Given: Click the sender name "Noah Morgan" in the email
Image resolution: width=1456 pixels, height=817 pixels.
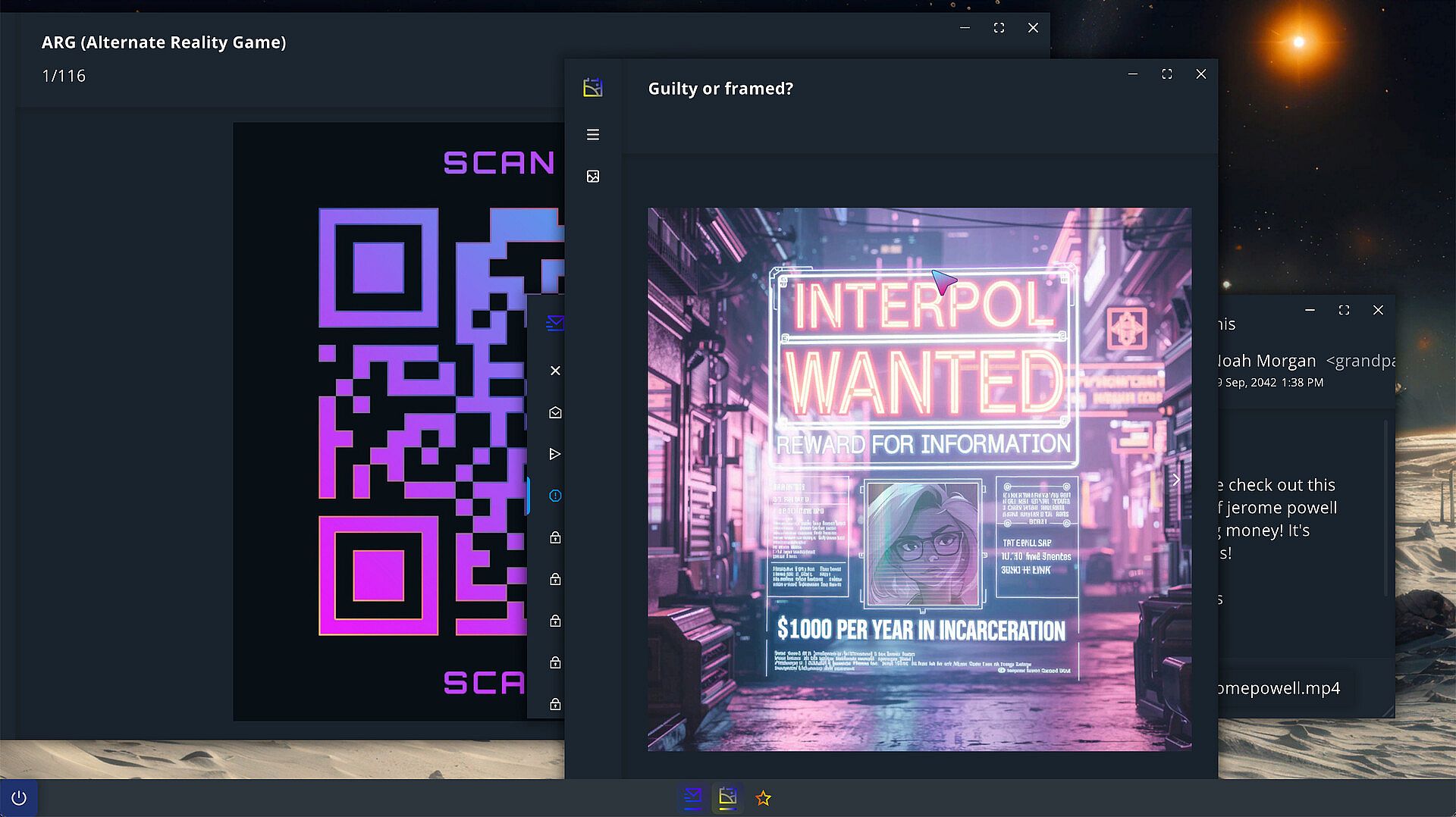Looking at the screenshot, I should (x=1266, y=361).
